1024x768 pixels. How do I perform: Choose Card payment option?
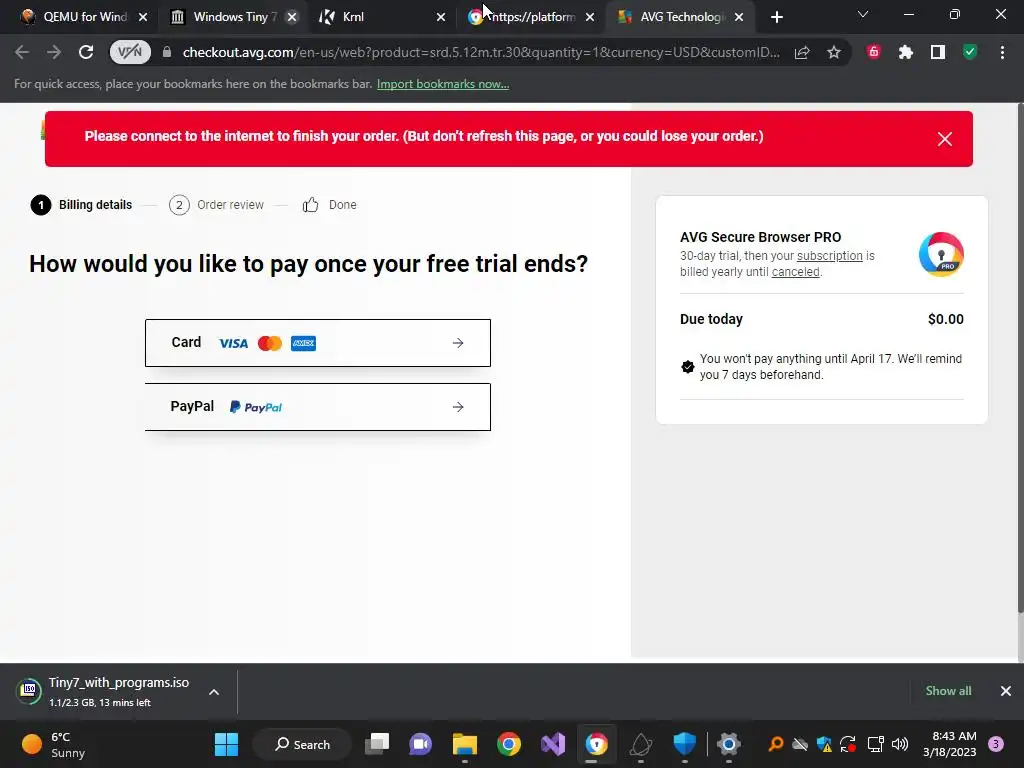click(317, 343)
